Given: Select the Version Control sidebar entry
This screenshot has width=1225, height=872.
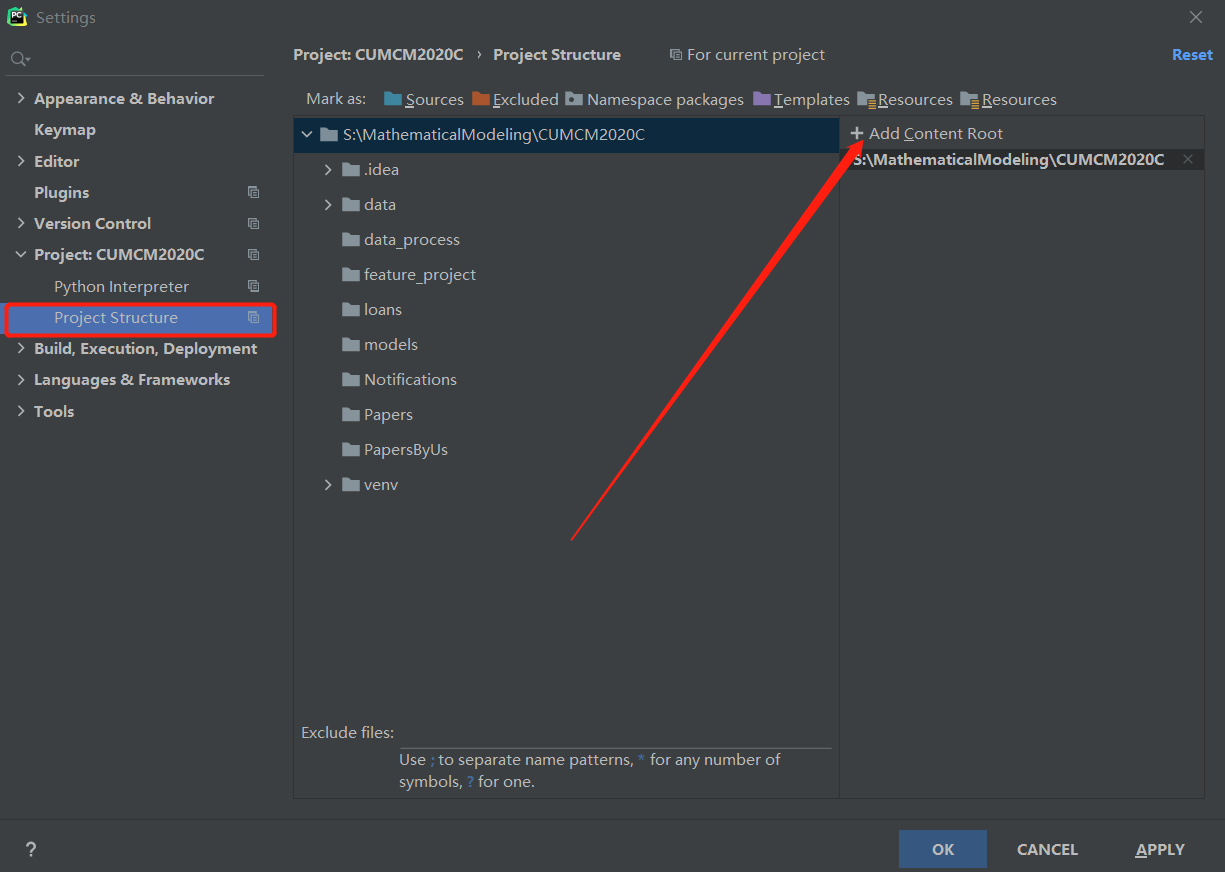Looking at the screenshot, I should point(93,223).
